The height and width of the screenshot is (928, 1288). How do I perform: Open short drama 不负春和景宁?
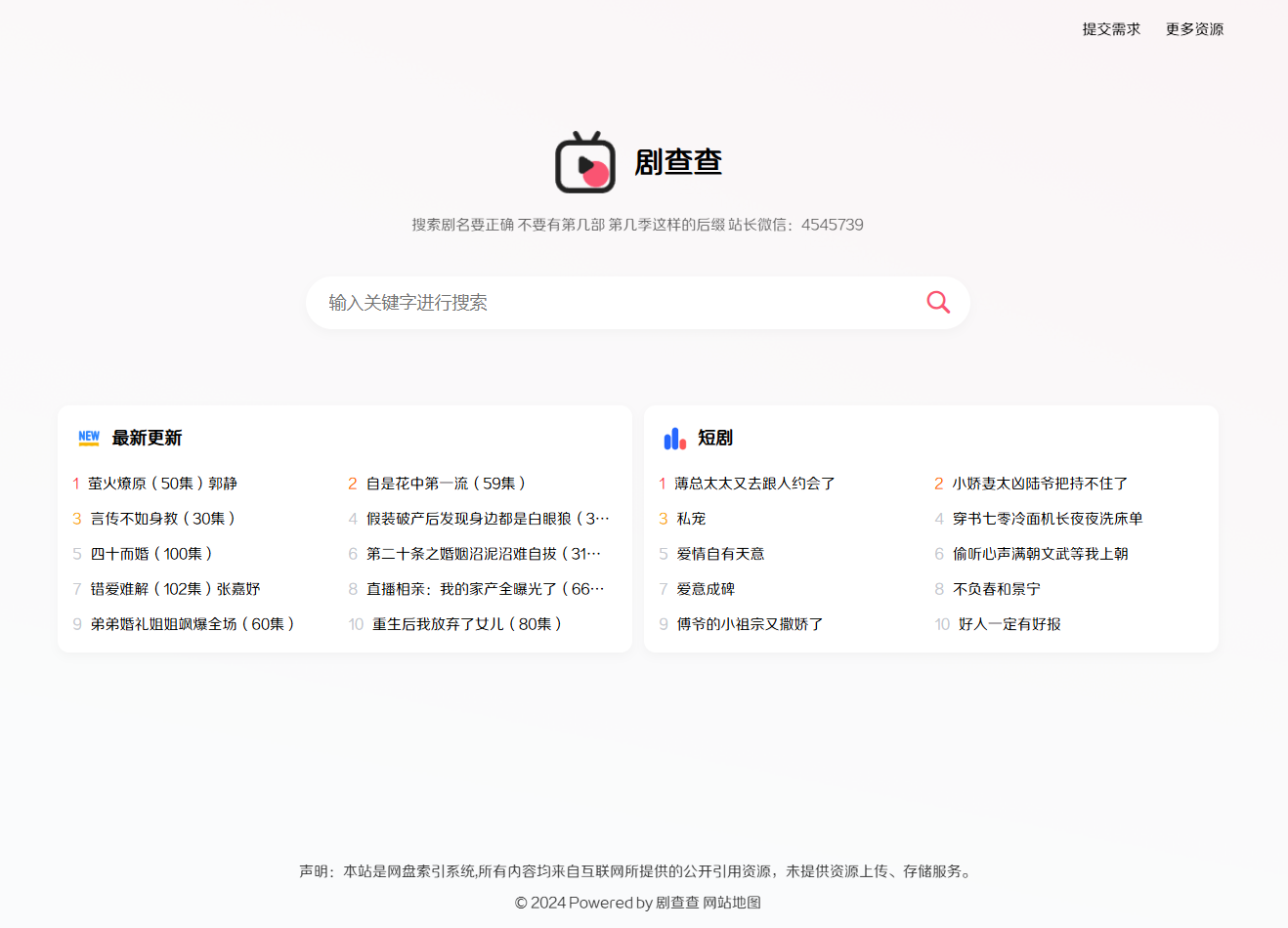(997, 589)
